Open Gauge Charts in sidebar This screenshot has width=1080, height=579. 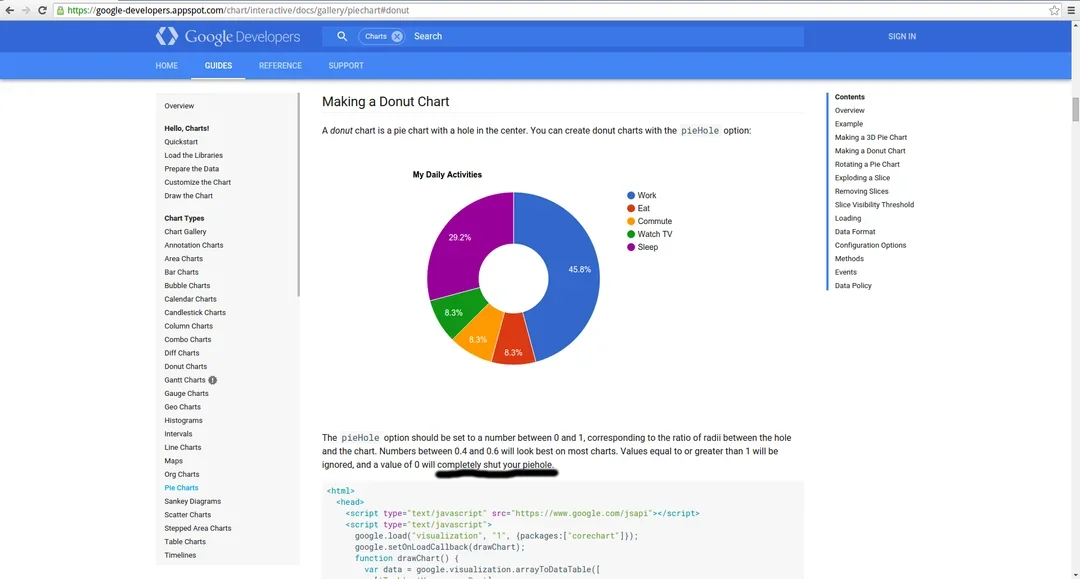(187, 394)
